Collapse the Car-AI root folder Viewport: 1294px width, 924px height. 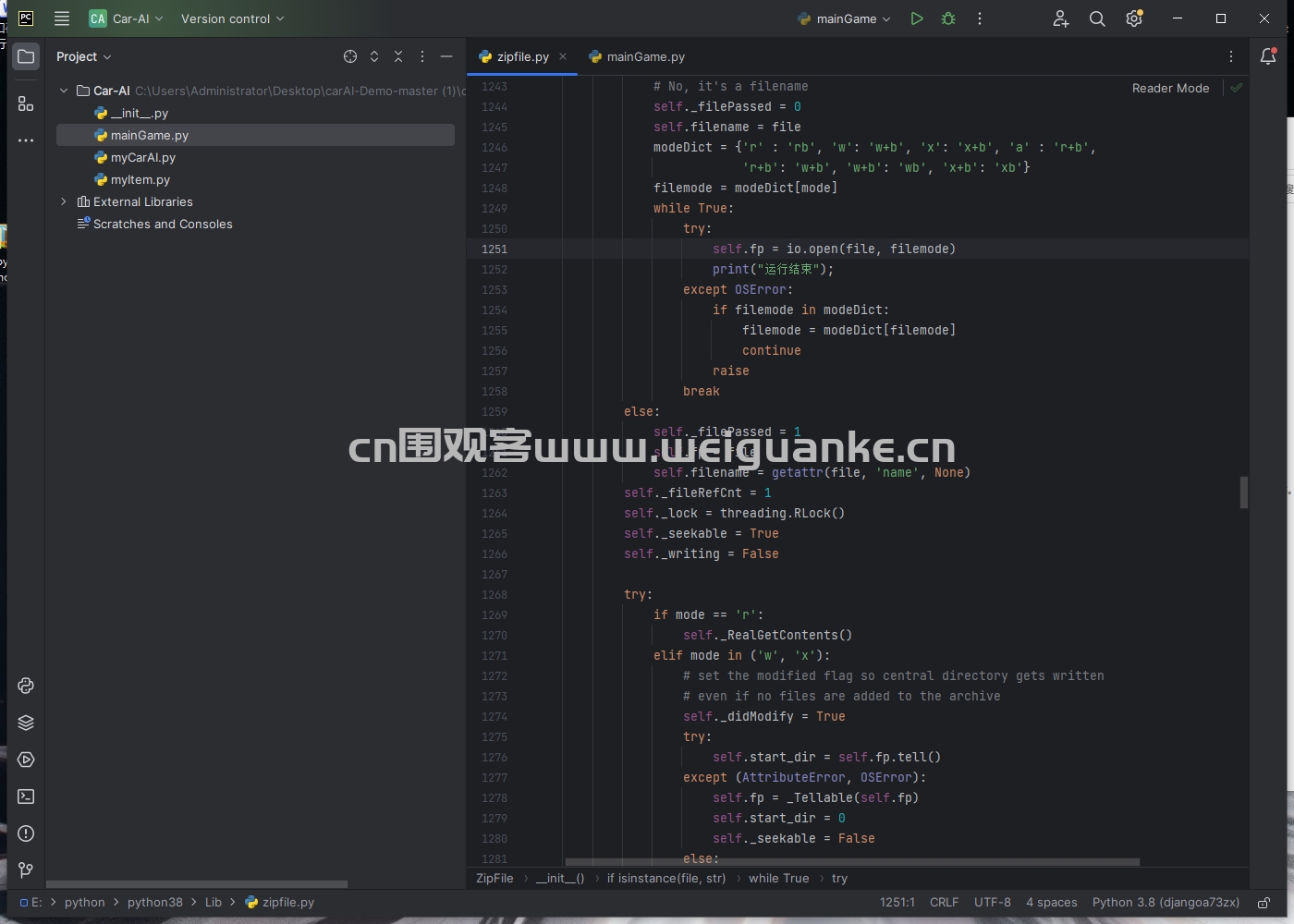point(64,91)
